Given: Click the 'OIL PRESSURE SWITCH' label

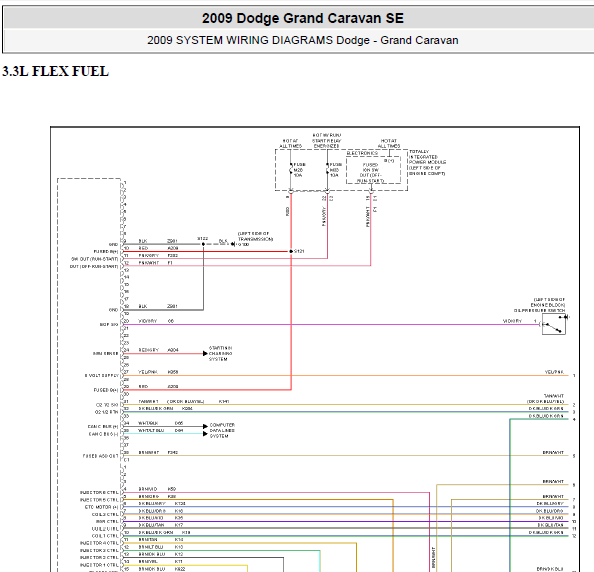Looking at the screenshot, I should point(539,310).
